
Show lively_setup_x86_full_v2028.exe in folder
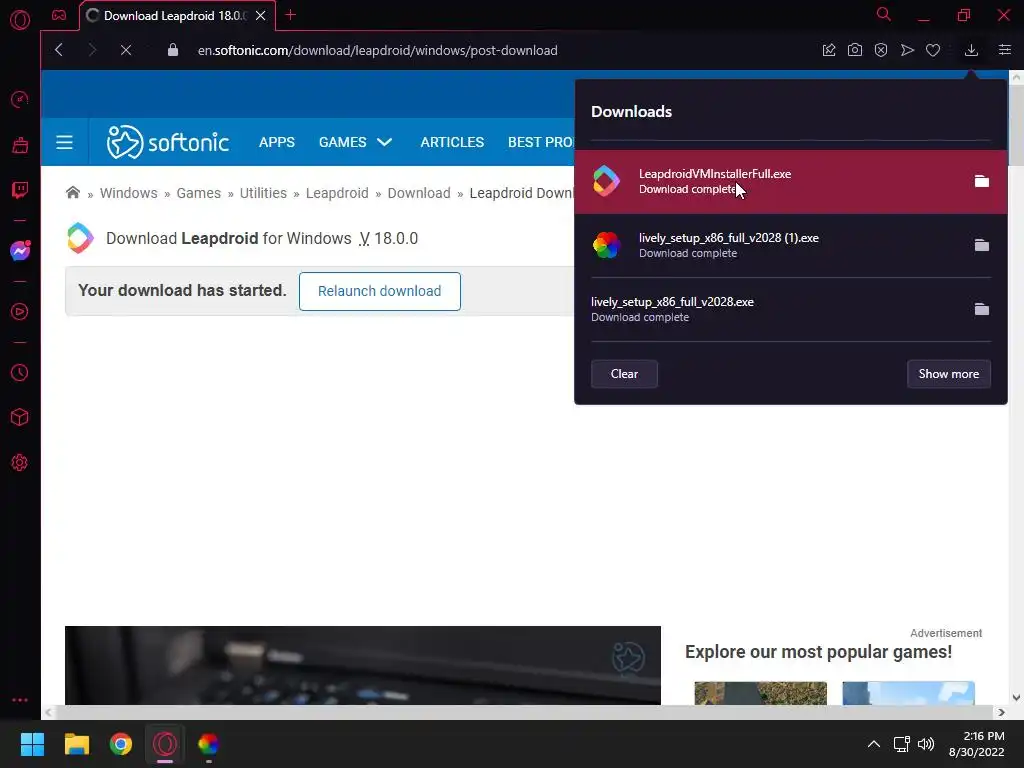[982, 309]
